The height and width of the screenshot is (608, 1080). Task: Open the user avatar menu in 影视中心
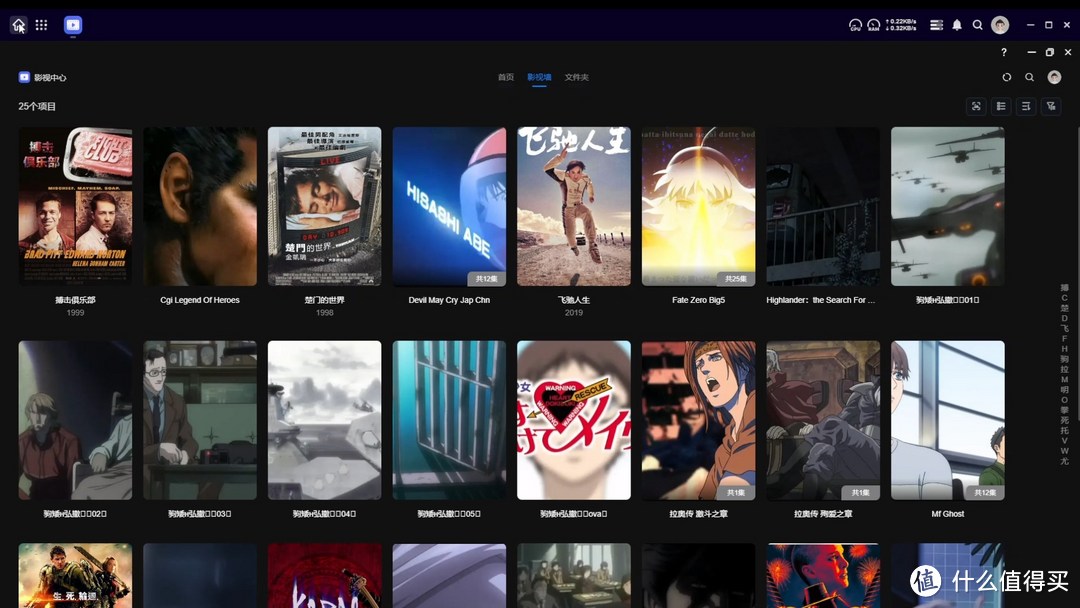[x=1054, y=77]
